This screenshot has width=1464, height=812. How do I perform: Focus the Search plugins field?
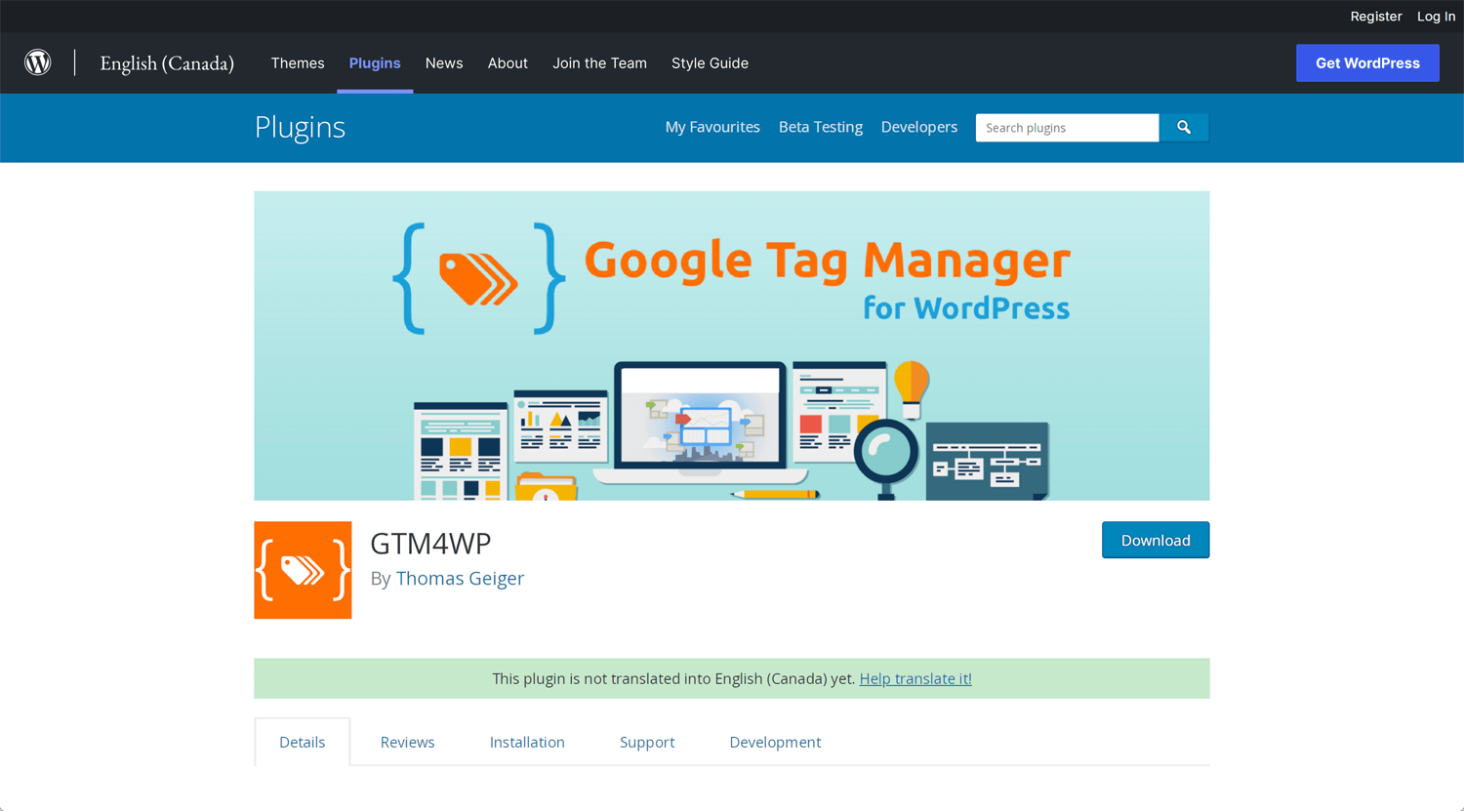pos(1068,128)
